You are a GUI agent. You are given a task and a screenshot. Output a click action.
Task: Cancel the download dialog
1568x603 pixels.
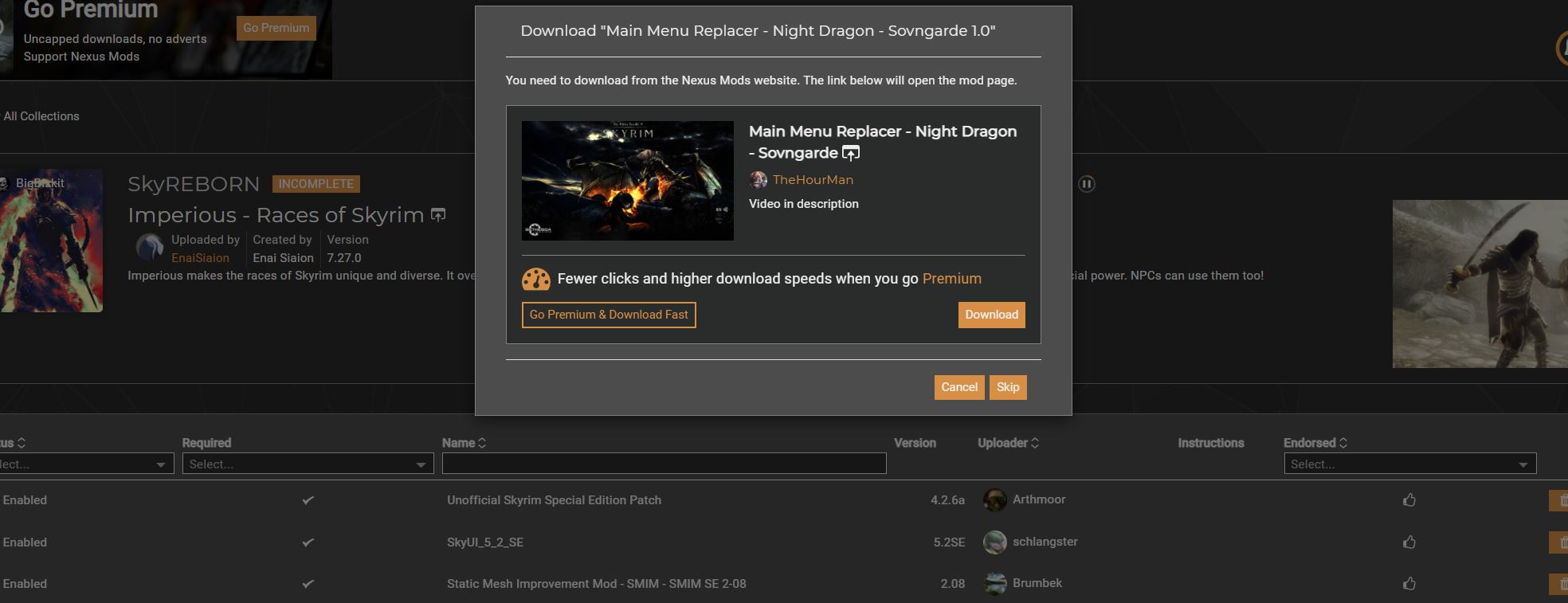tap(959, 387)
